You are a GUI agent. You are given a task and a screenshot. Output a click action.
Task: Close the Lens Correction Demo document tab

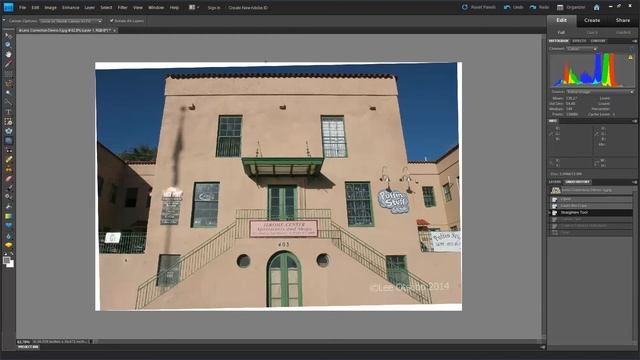[114, 31]
